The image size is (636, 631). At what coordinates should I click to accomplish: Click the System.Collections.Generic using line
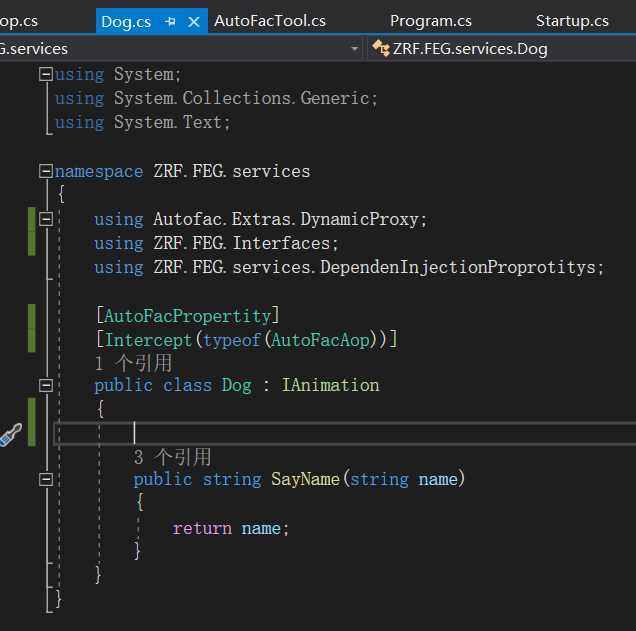[216, 98]
